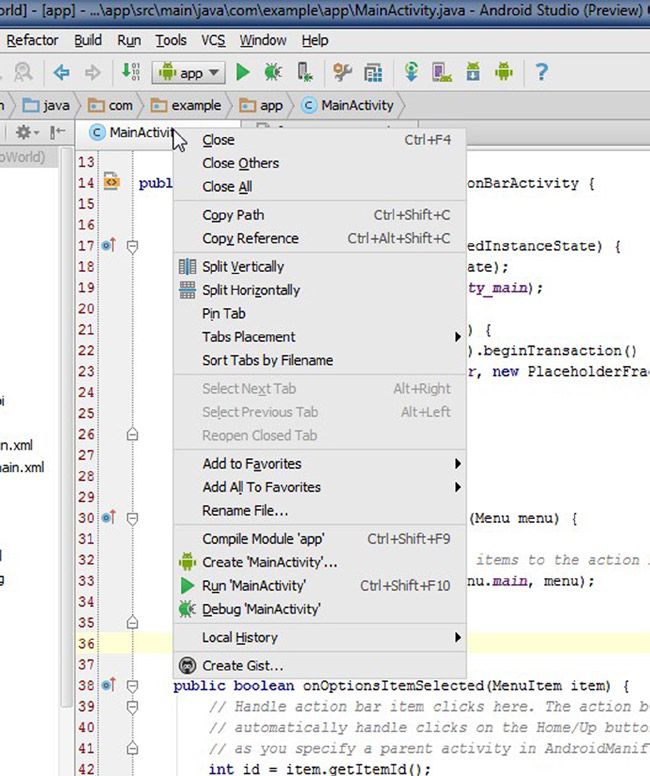
Task: Click the Find search icon in toolbar
Action: (x=23, y=73)
